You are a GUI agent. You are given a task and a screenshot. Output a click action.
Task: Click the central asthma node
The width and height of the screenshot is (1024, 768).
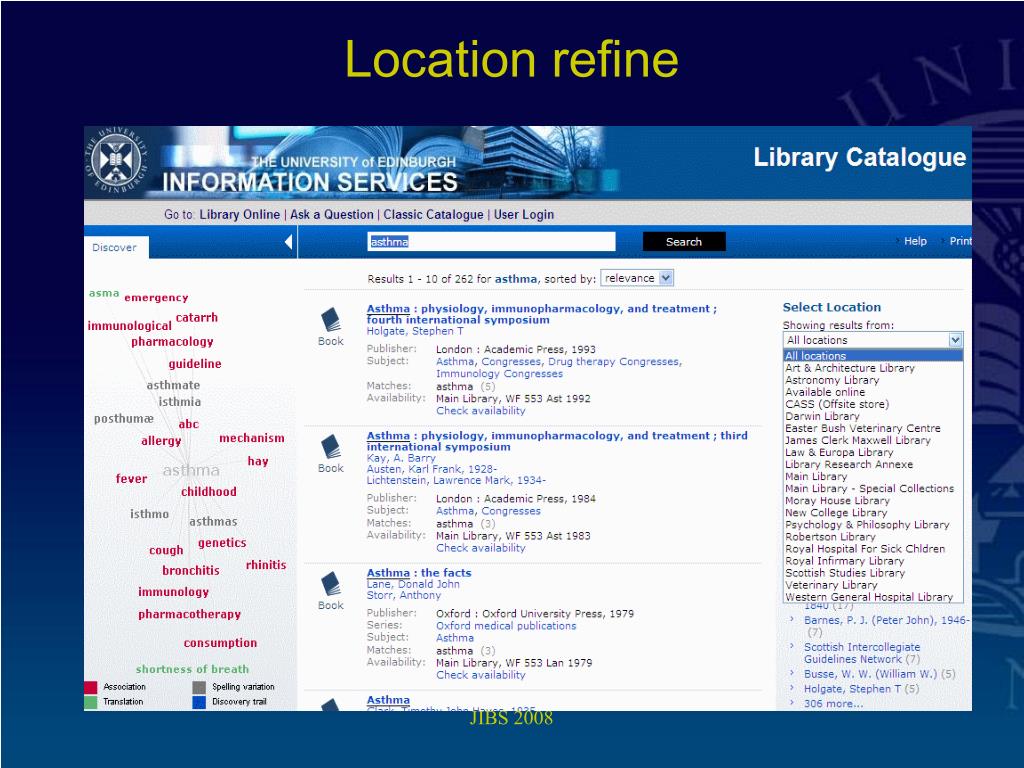tap(191, 470)
